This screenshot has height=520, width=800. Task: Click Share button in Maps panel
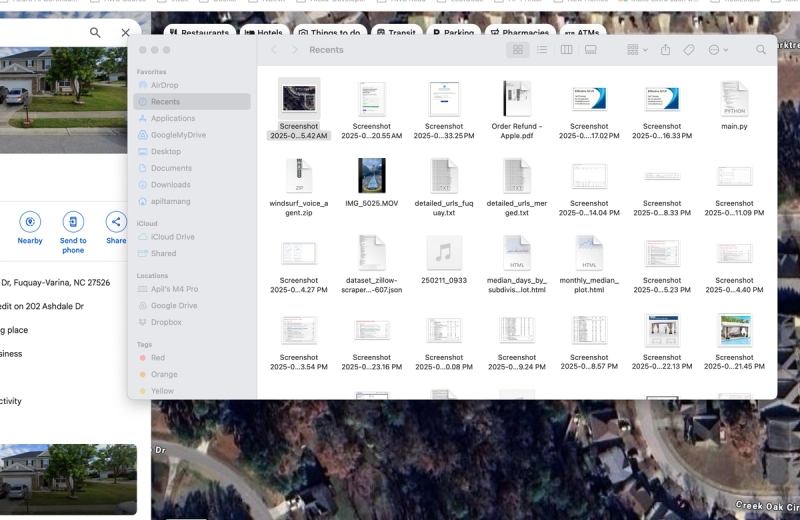tap(116, 228)
